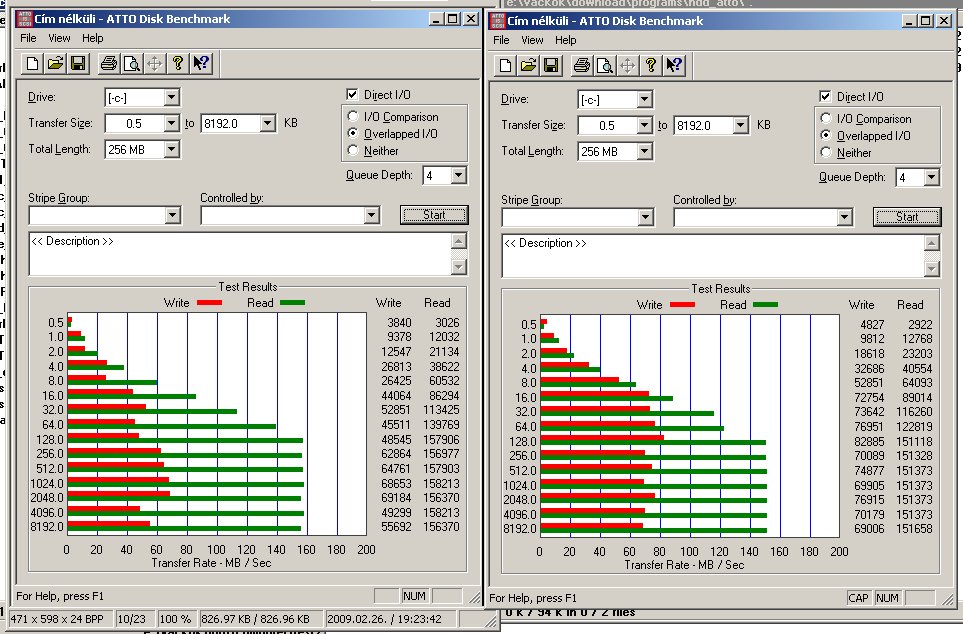Viewport: 963px width, 634px height.
Task: Open File menu in left window
Action: (28, 38)
